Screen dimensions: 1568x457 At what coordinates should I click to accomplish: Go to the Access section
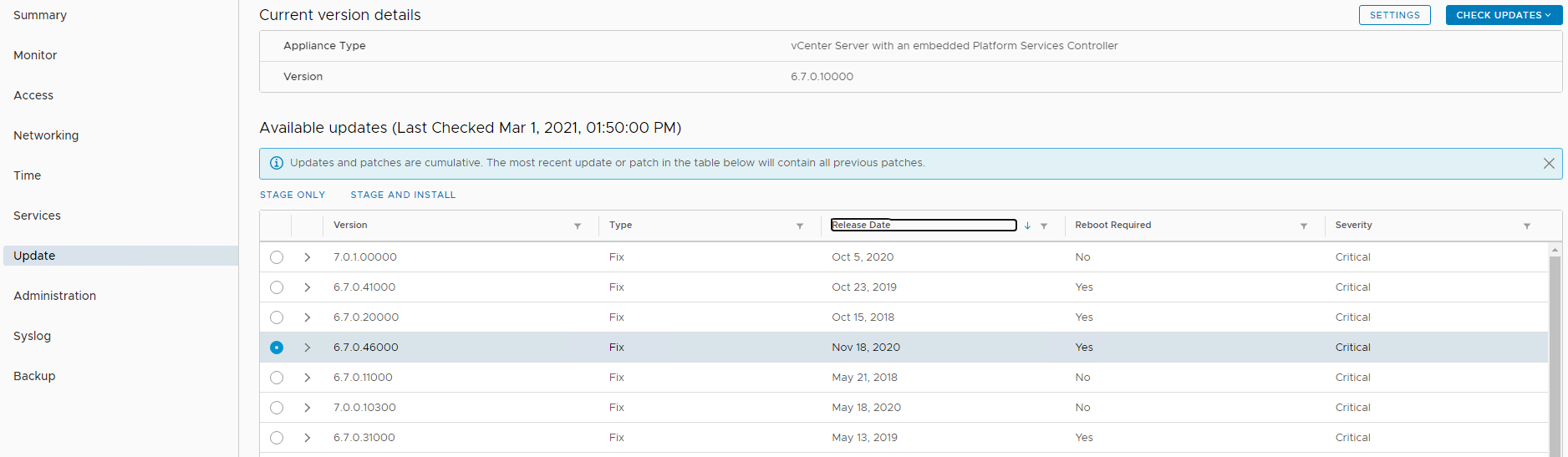click(33, 95)
